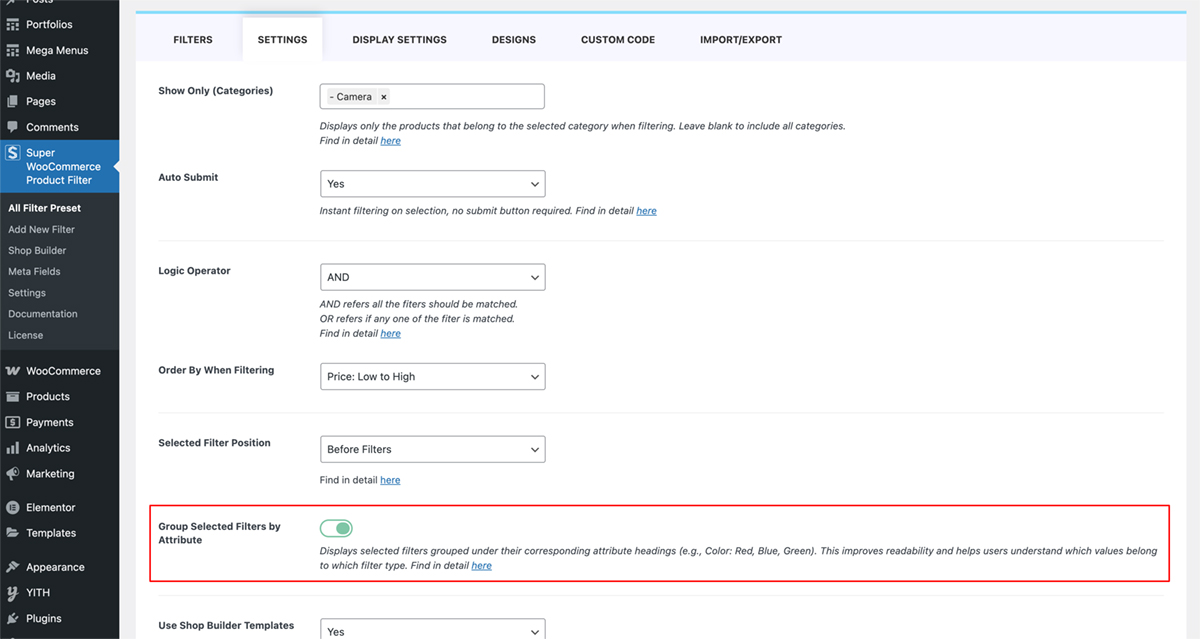Toggle Group Selected Filters by Attribute switch

(336, 528)
